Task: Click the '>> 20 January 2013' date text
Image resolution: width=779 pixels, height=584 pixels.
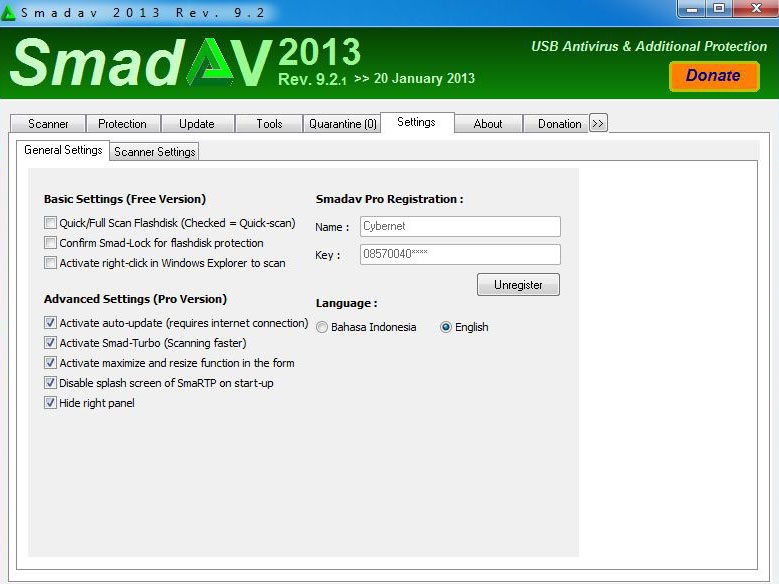Action: coord(414,79)
